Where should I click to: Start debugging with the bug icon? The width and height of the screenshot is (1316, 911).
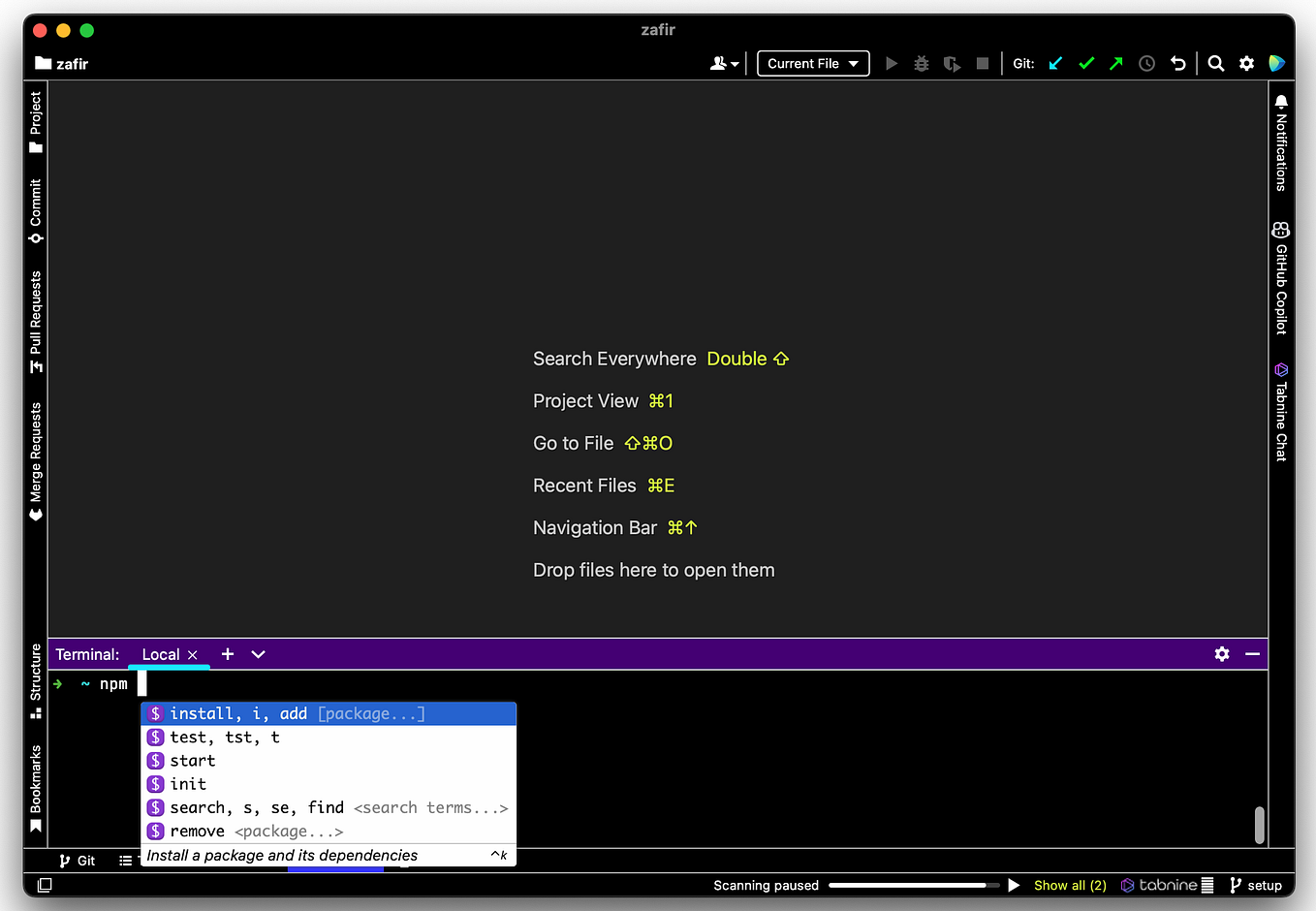point(921,63)
